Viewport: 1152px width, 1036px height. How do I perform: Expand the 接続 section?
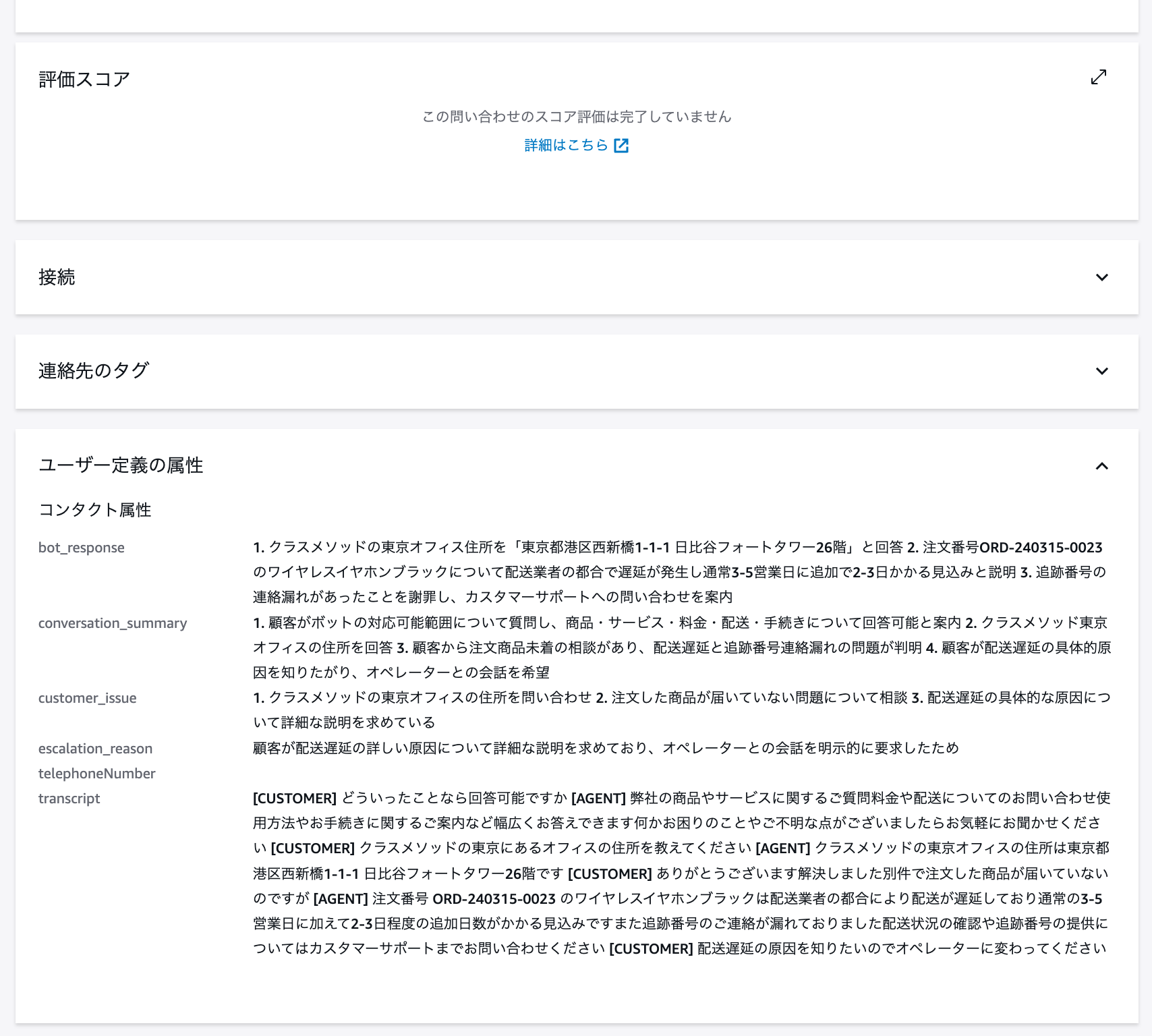(1101, 277)
